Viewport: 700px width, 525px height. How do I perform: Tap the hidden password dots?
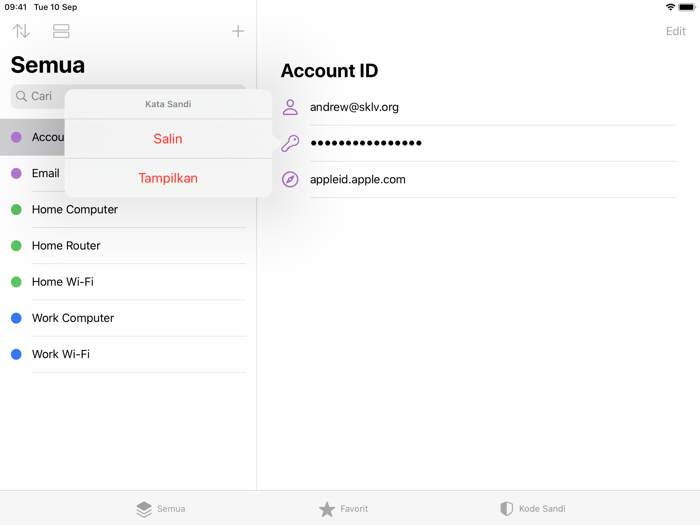(366, 143)
